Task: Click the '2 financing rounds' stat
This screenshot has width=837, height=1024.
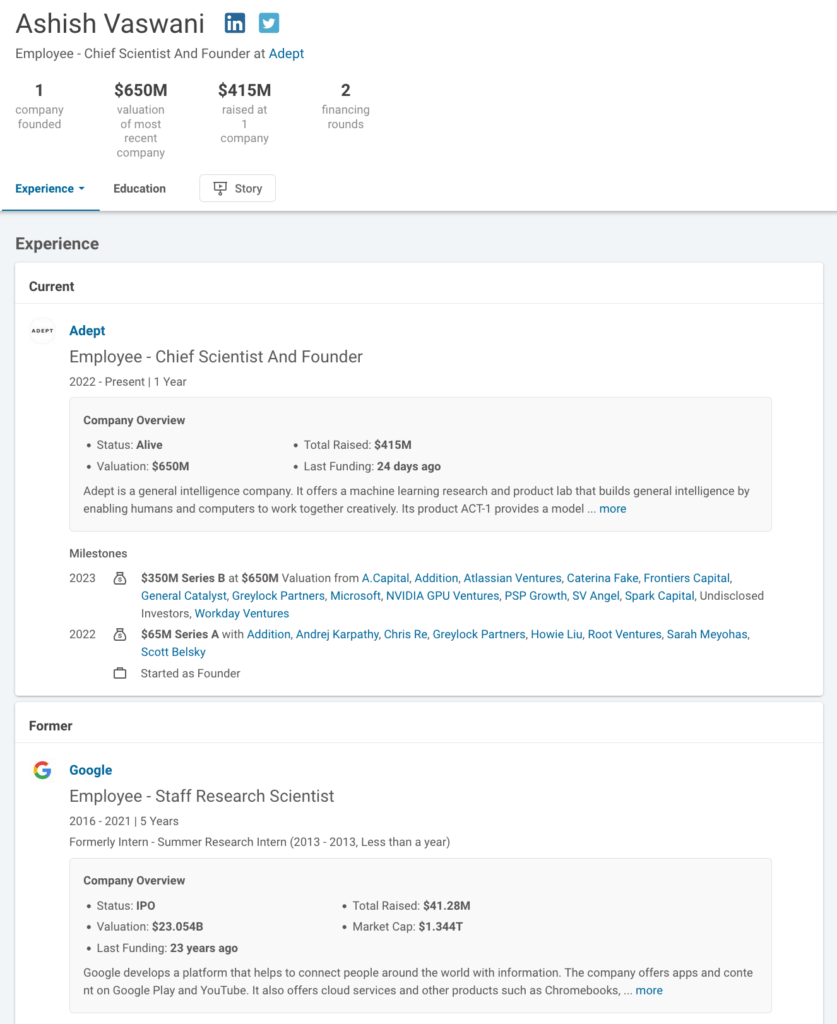Action: [x=345, y=105]
